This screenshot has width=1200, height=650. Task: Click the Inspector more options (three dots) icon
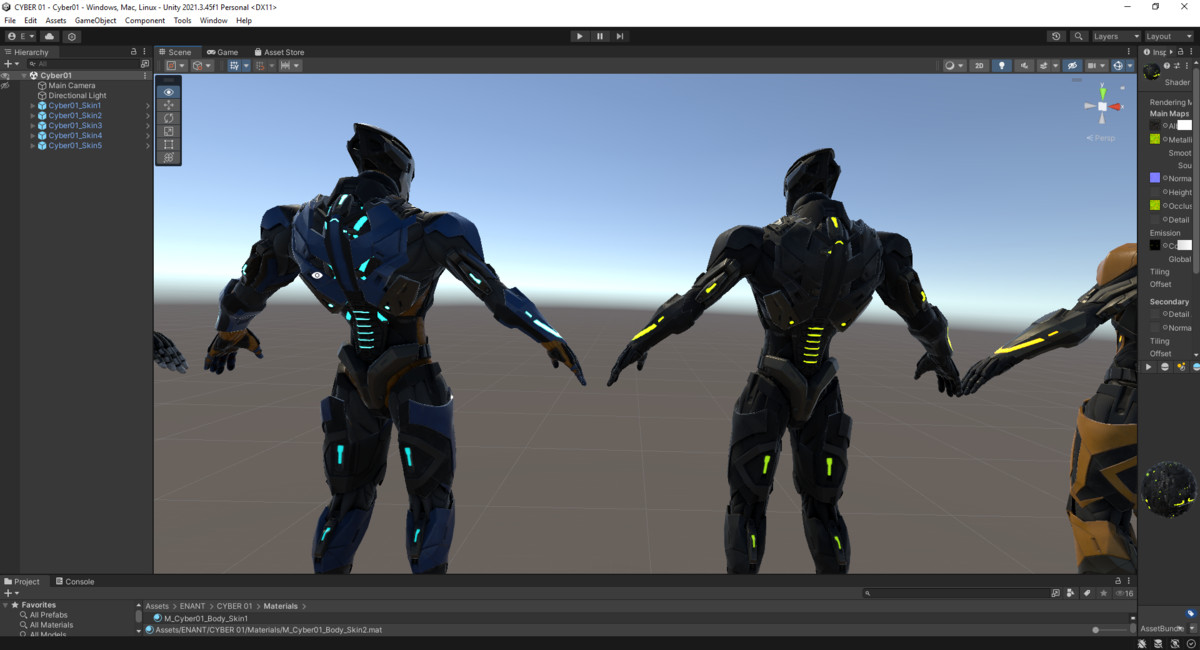coord(1193,51)
